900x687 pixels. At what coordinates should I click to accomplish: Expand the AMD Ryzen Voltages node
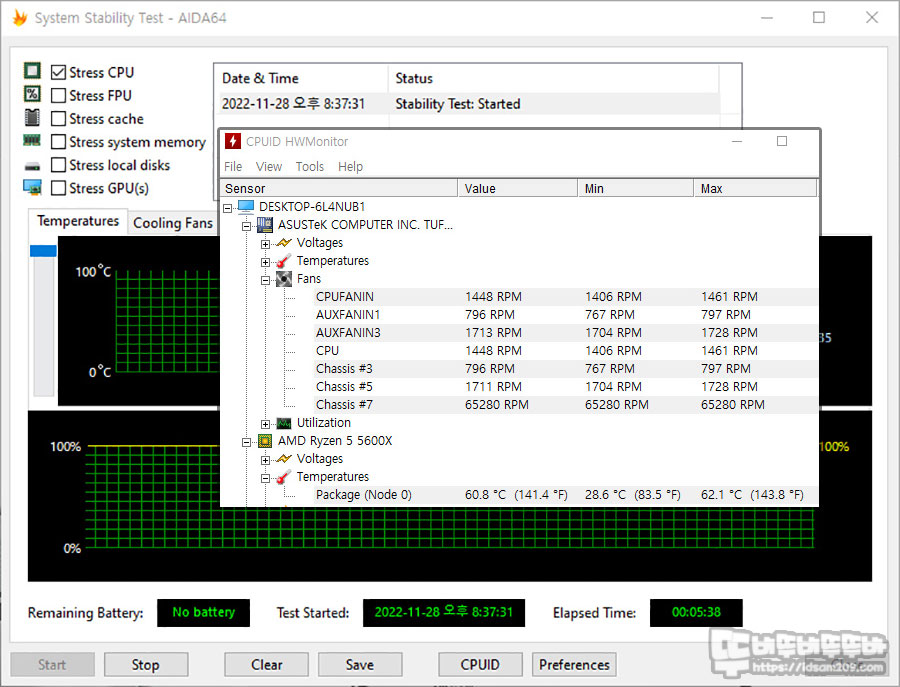coord(265,460)
